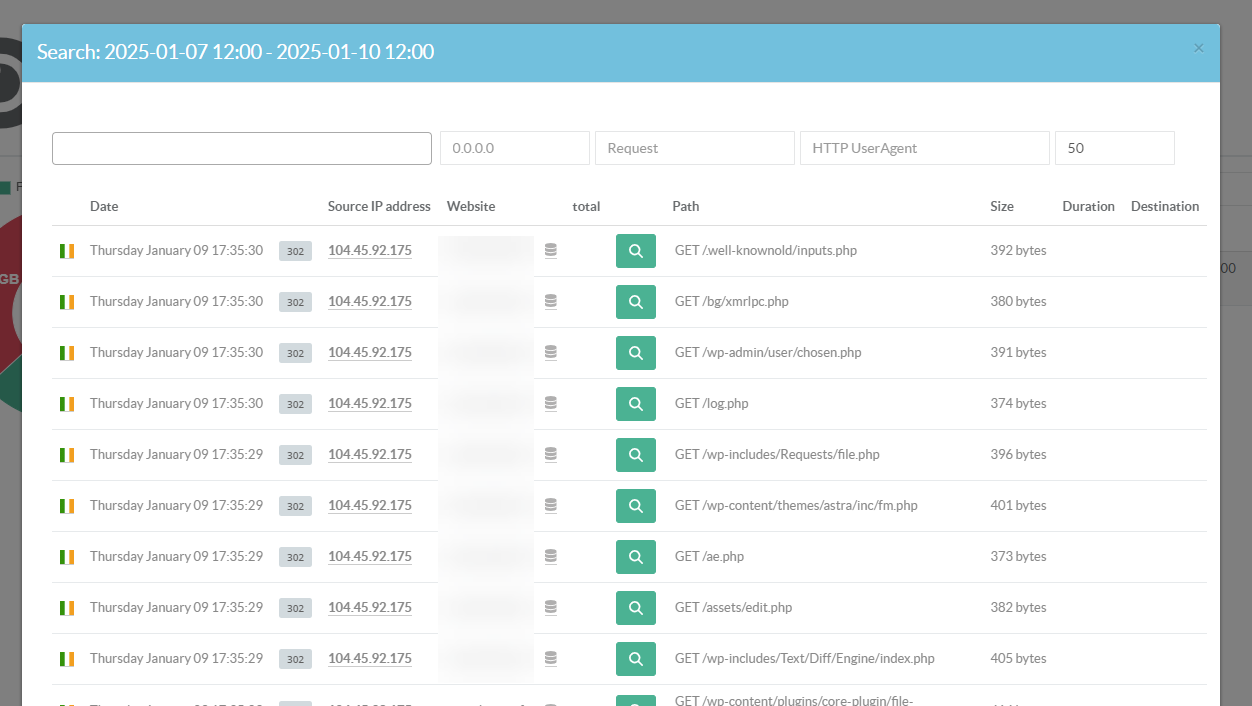The width and height of the screenshot is (1252, 706).
Task: Click the 302 status badge in first row
Action: (295, 251)
